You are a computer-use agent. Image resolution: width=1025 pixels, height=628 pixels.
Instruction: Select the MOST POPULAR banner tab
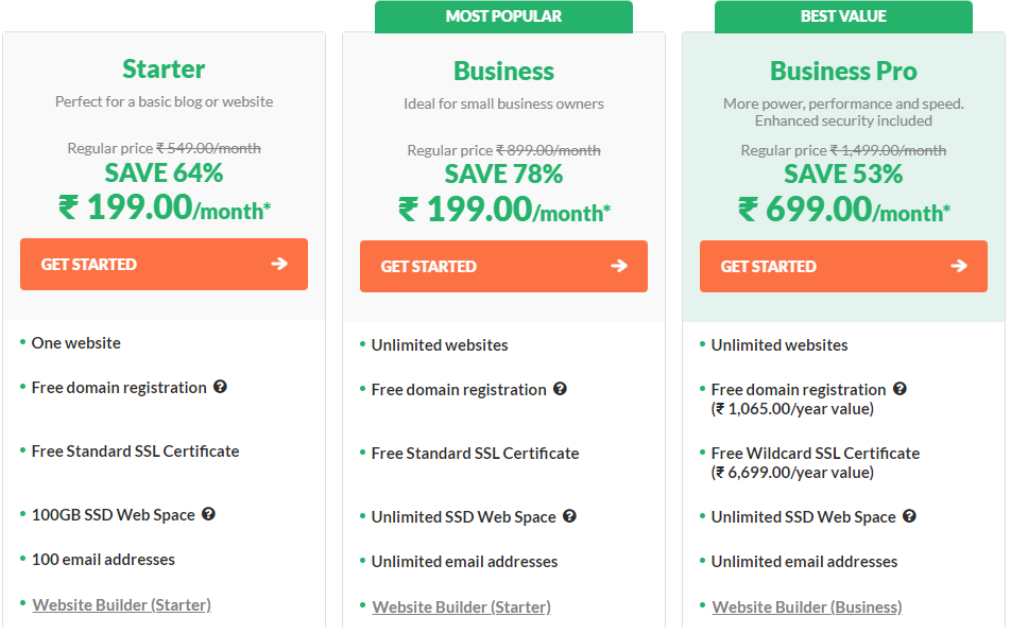(x=504, y=16)
